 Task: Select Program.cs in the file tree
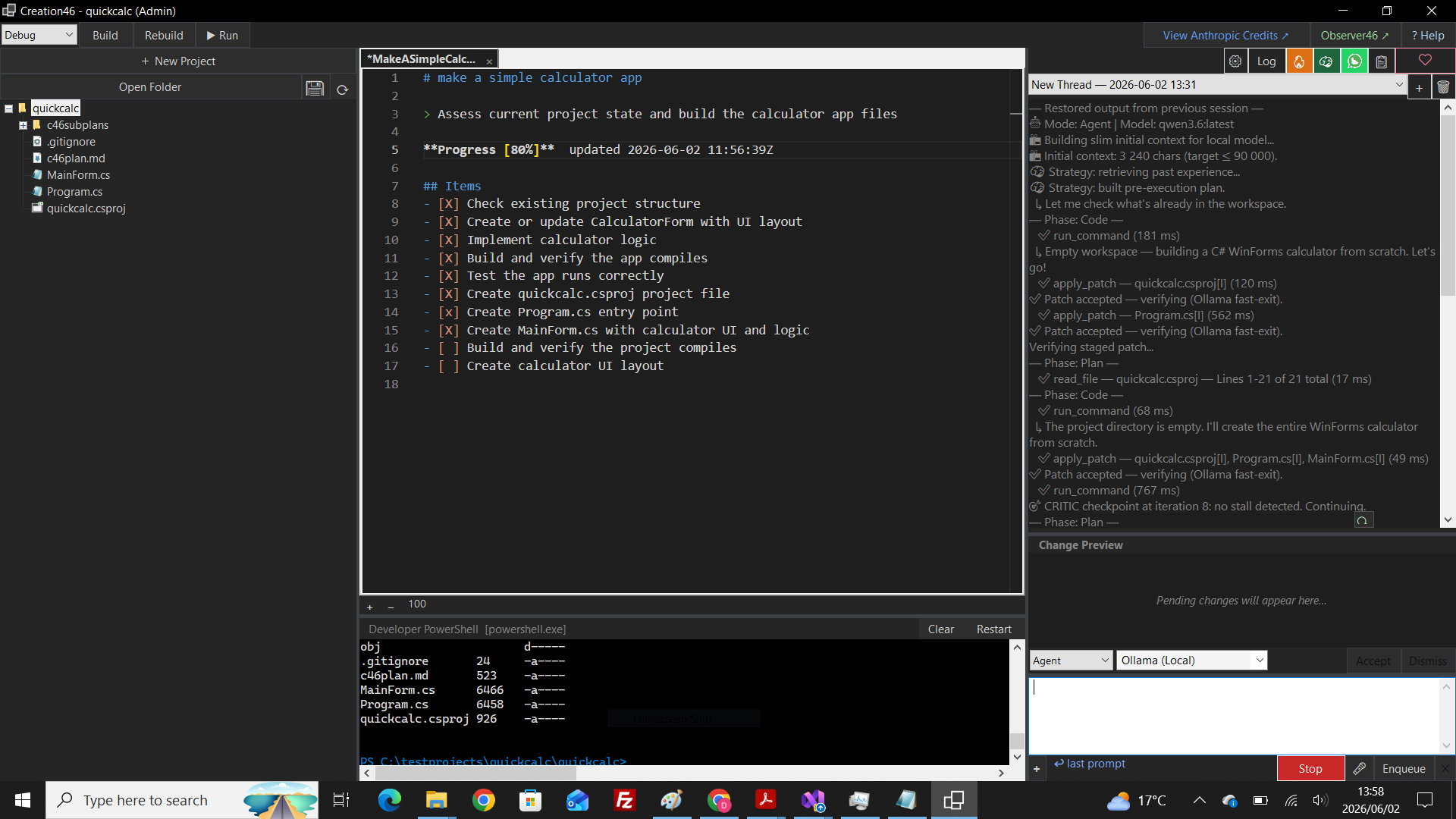74,192
